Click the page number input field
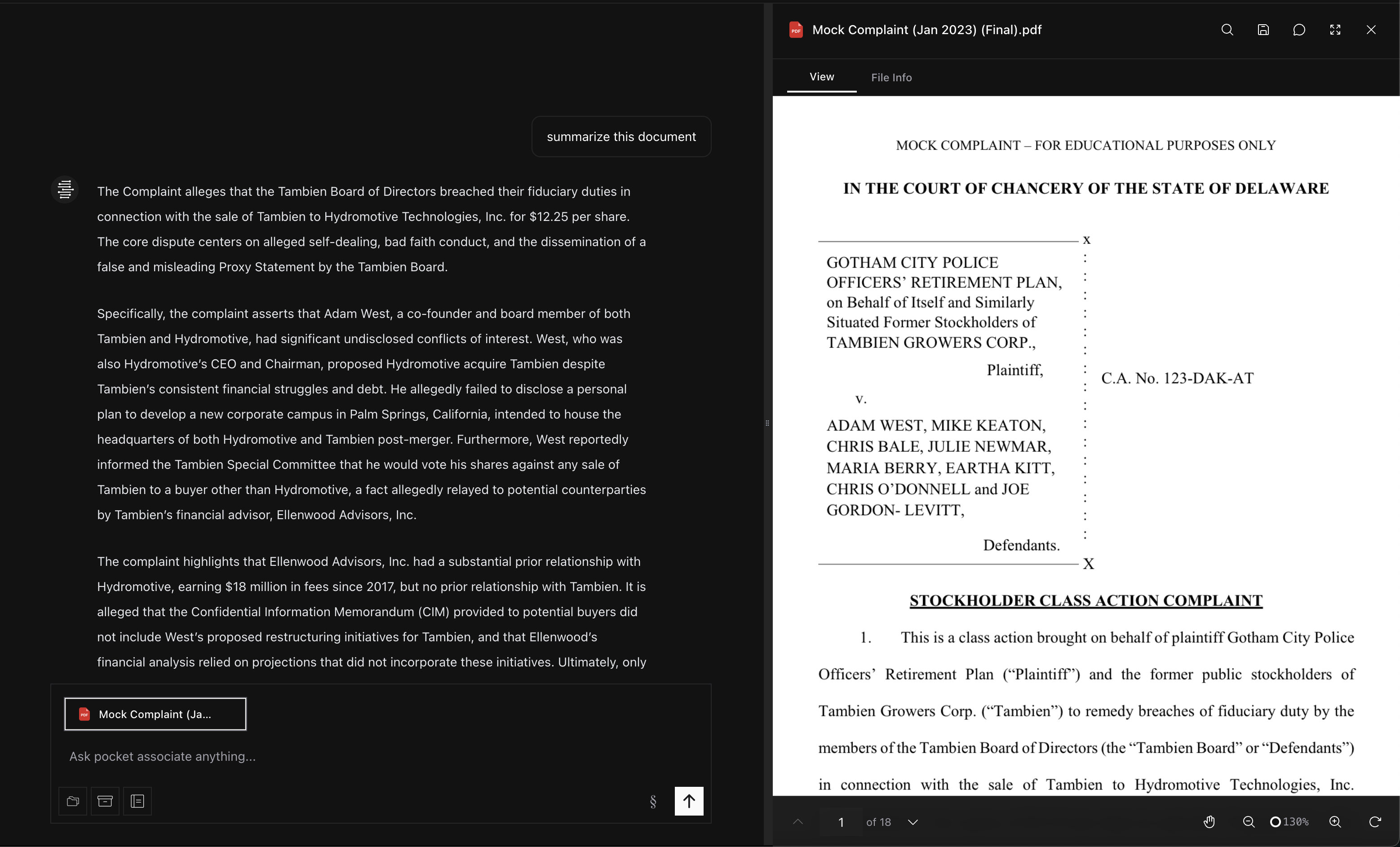 coord(841,822)
